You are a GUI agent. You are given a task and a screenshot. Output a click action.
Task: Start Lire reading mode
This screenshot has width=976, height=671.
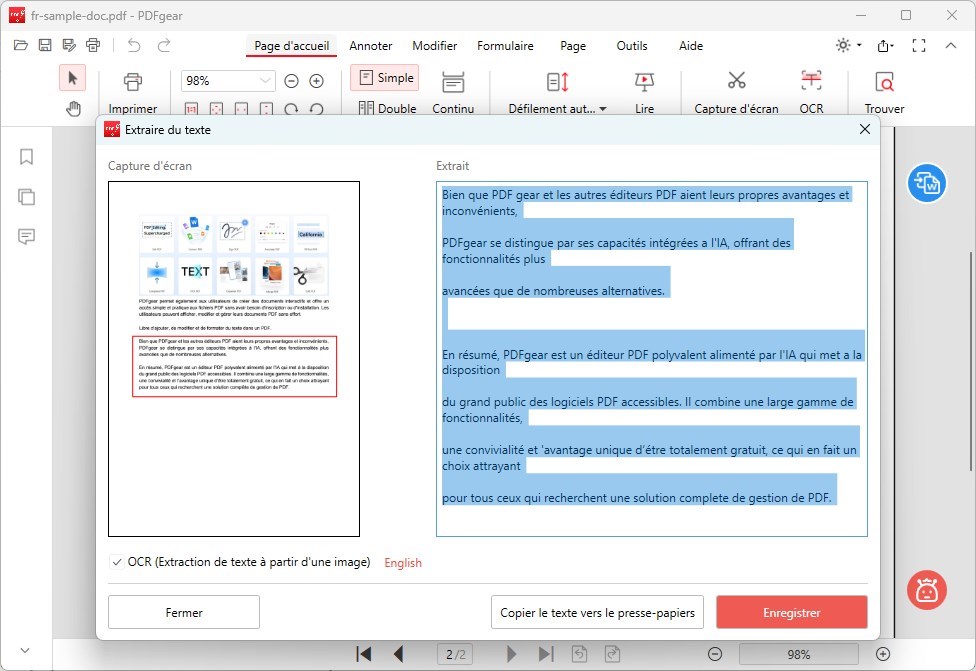click(644, 90)
